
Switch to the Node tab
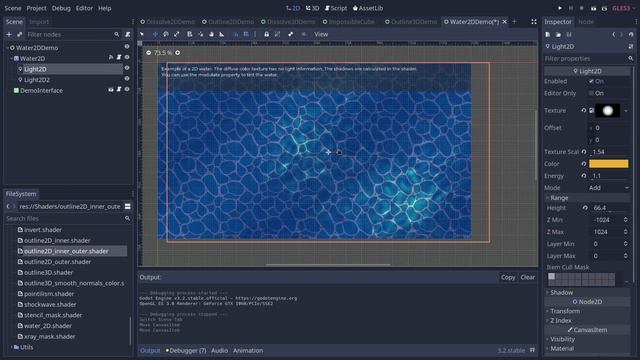pos(586,22)
